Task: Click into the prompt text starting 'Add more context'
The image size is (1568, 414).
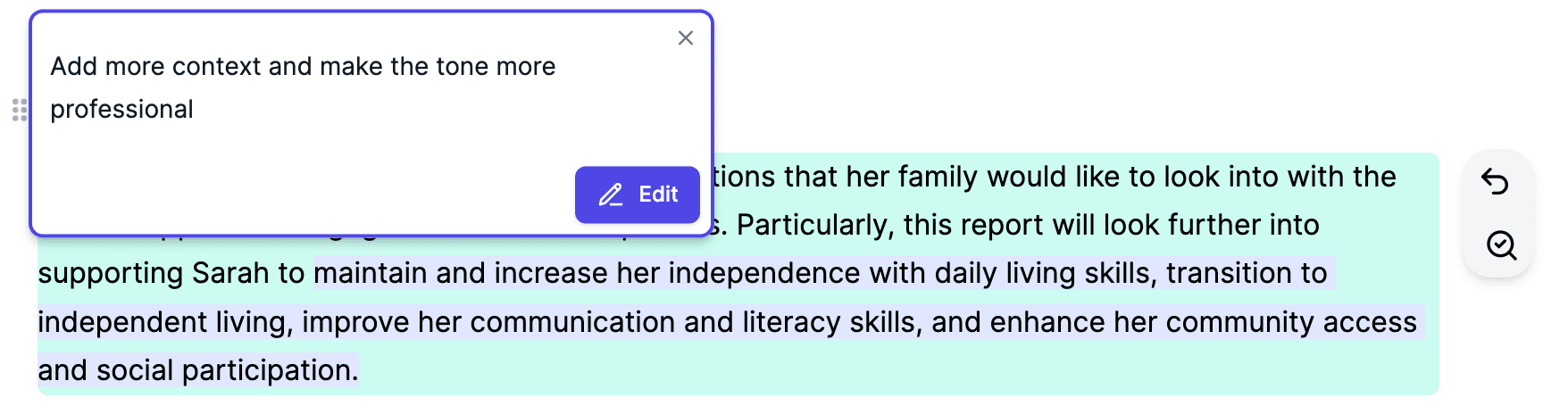Action: click(x=303, y=87)
